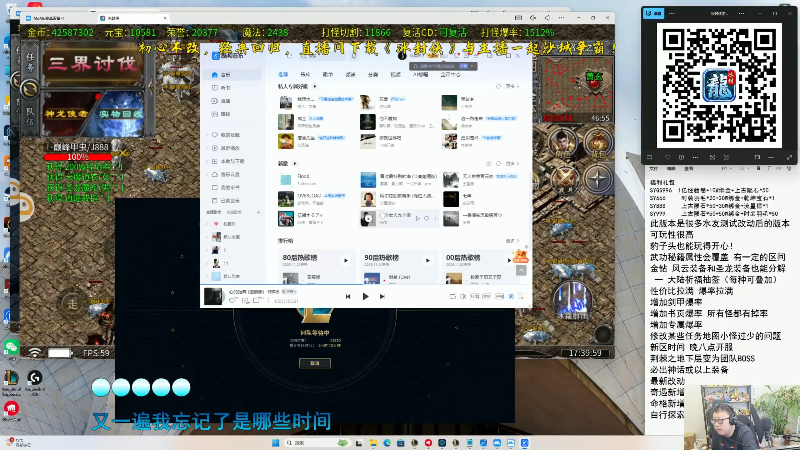The image size is (800, 450).
Task: Open more options dots under the current song
Action: pyautogui.click(x=268, y=301)
